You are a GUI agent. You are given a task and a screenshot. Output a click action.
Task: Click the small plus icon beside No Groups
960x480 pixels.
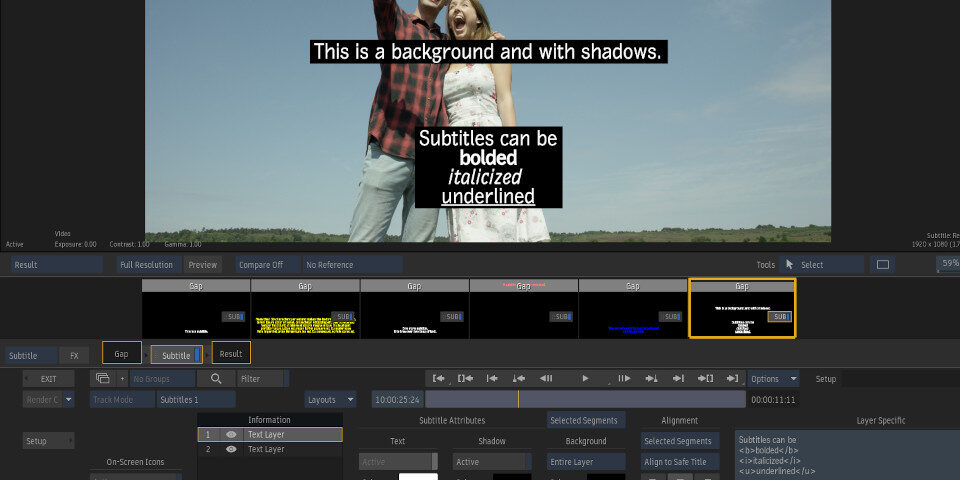123,379
